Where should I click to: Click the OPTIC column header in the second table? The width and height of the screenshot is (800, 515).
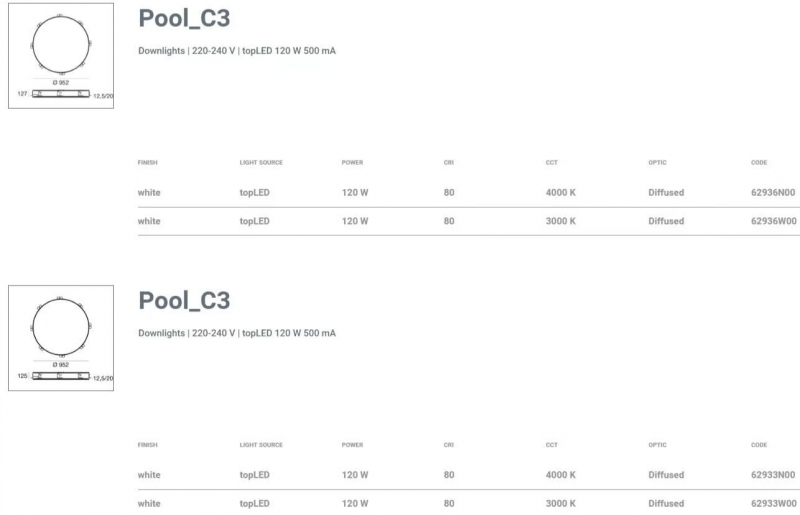coord(657,445)
